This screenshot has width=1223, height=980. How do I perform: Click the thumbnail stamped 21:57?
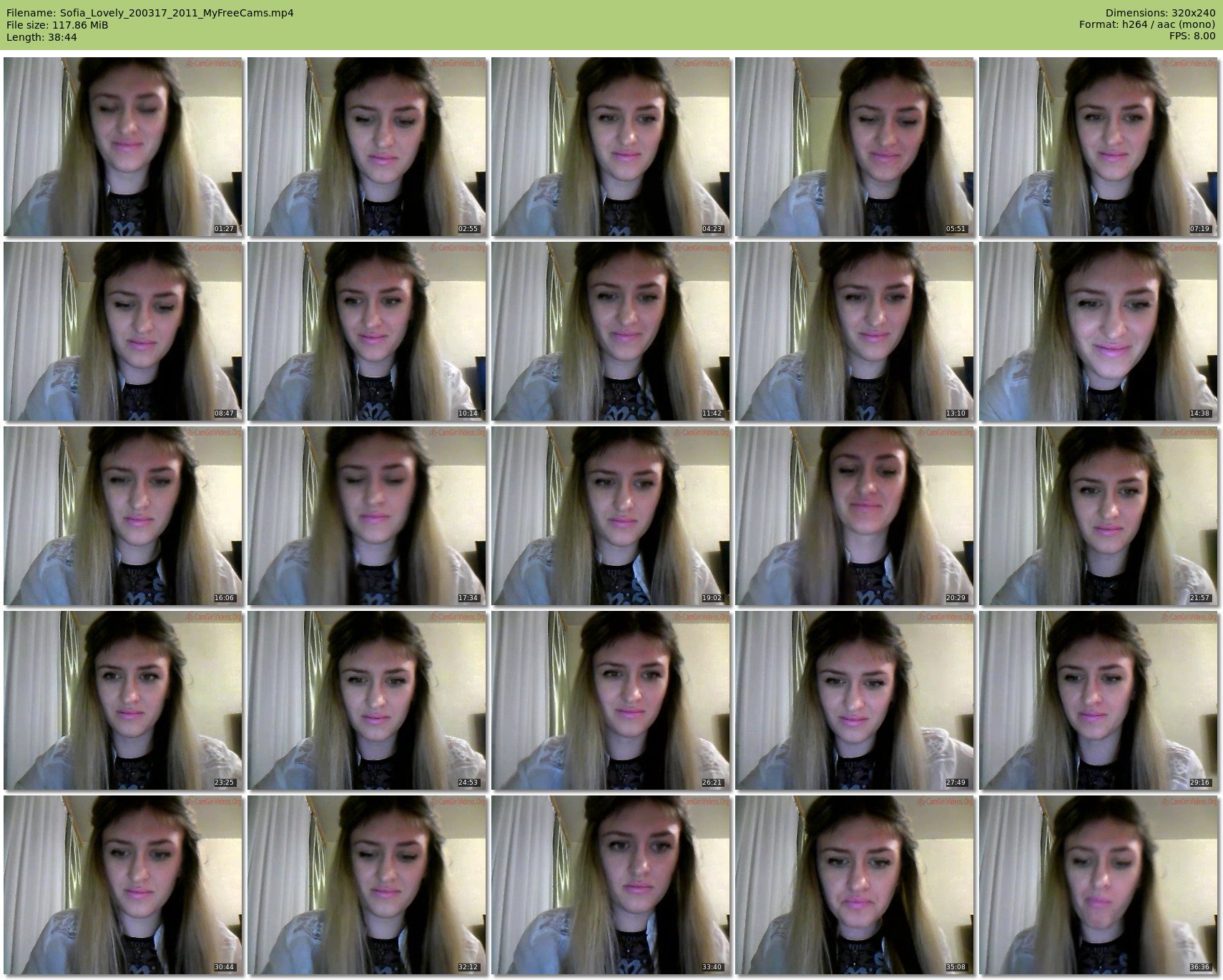pos(1099,516)
